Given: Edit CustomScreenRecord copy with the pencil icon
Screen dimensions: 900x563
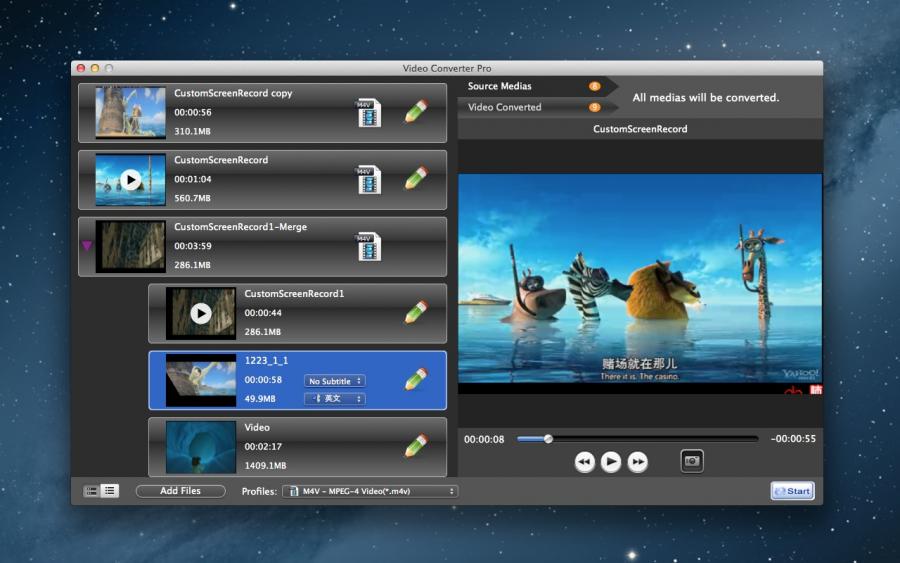Looking at the screenshot, I should [x=416, y=111].
